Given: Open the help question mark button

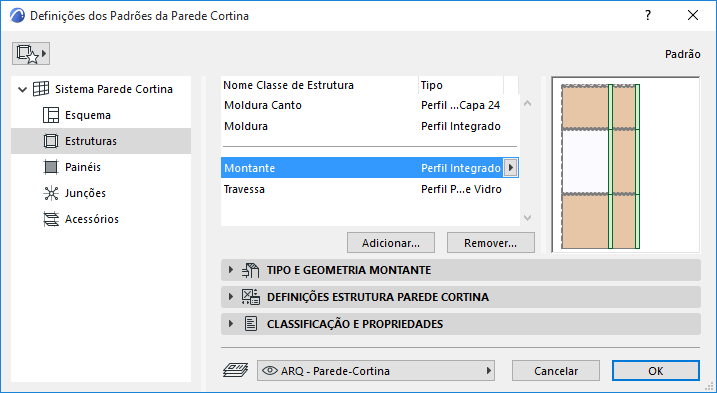Looking at the screenshot, I should (x=648, y=16).
